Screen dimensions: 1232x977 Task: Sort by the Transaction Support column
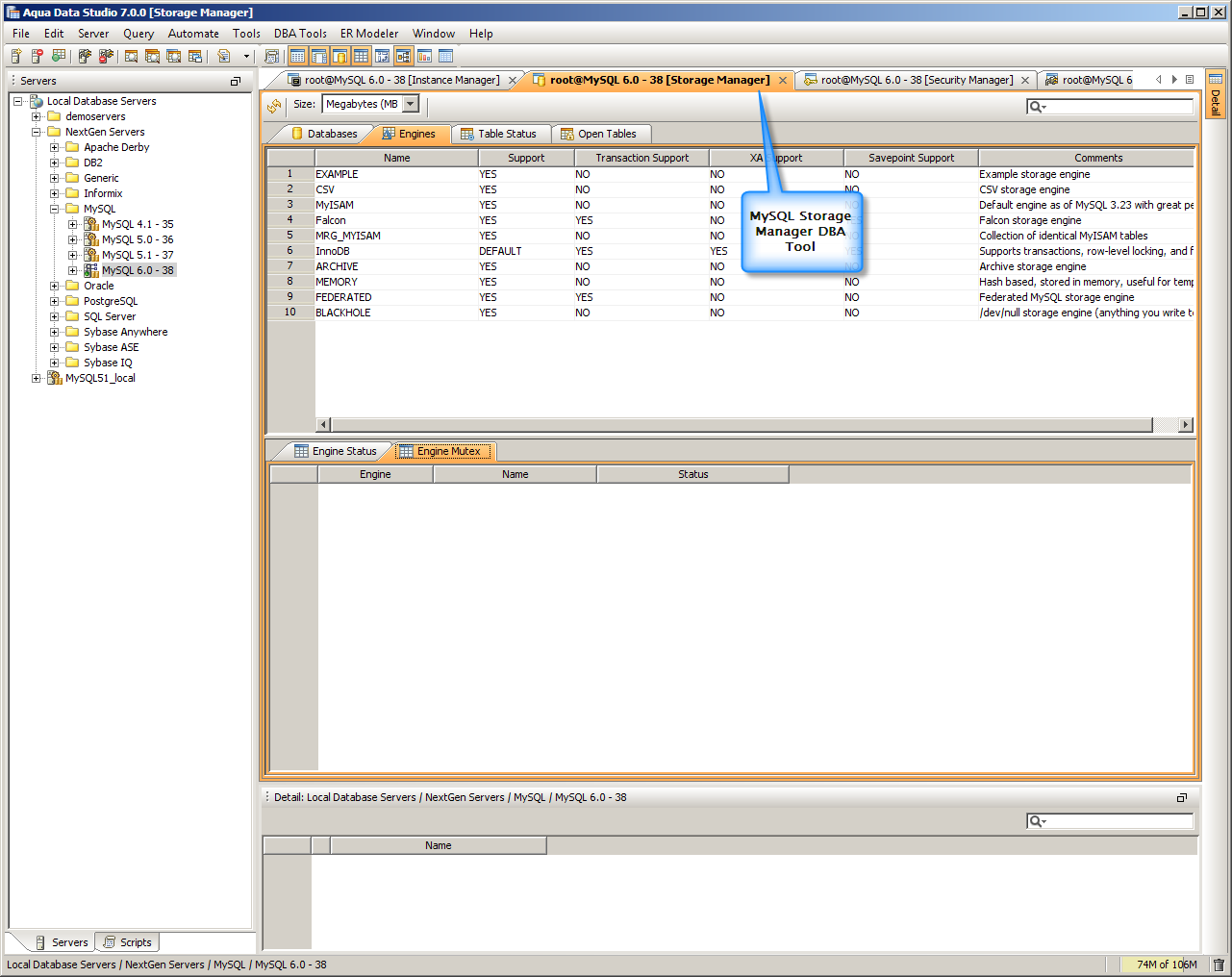(x=642, y=158)
